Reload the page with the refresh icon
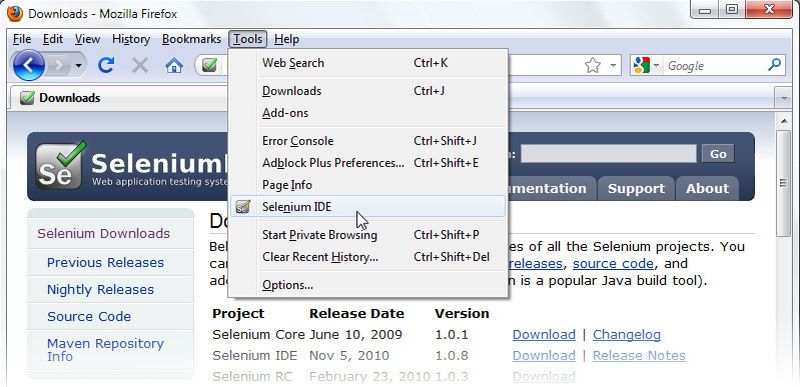800x387 pixels. 106,65
